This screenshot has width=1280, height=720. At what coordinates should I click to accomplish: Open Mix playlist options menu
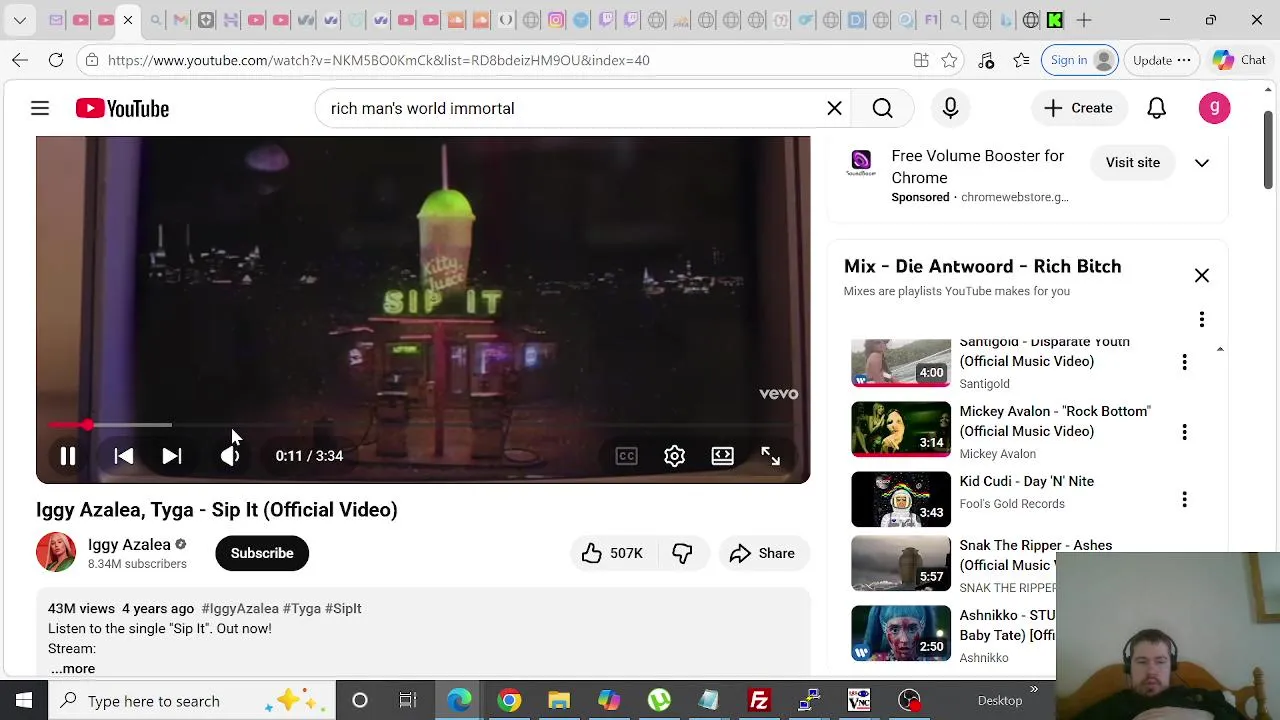(x=1202, y=320)
